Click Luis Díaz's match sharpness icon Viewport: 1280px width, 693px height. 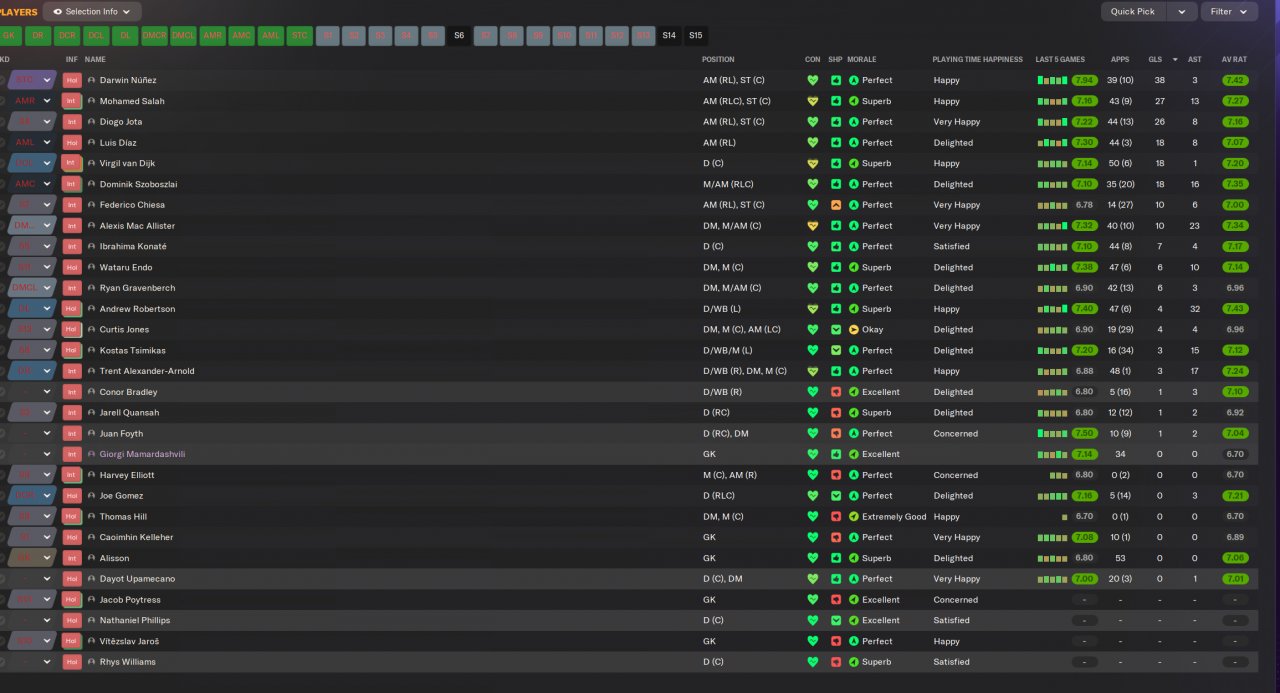[836, 143]
